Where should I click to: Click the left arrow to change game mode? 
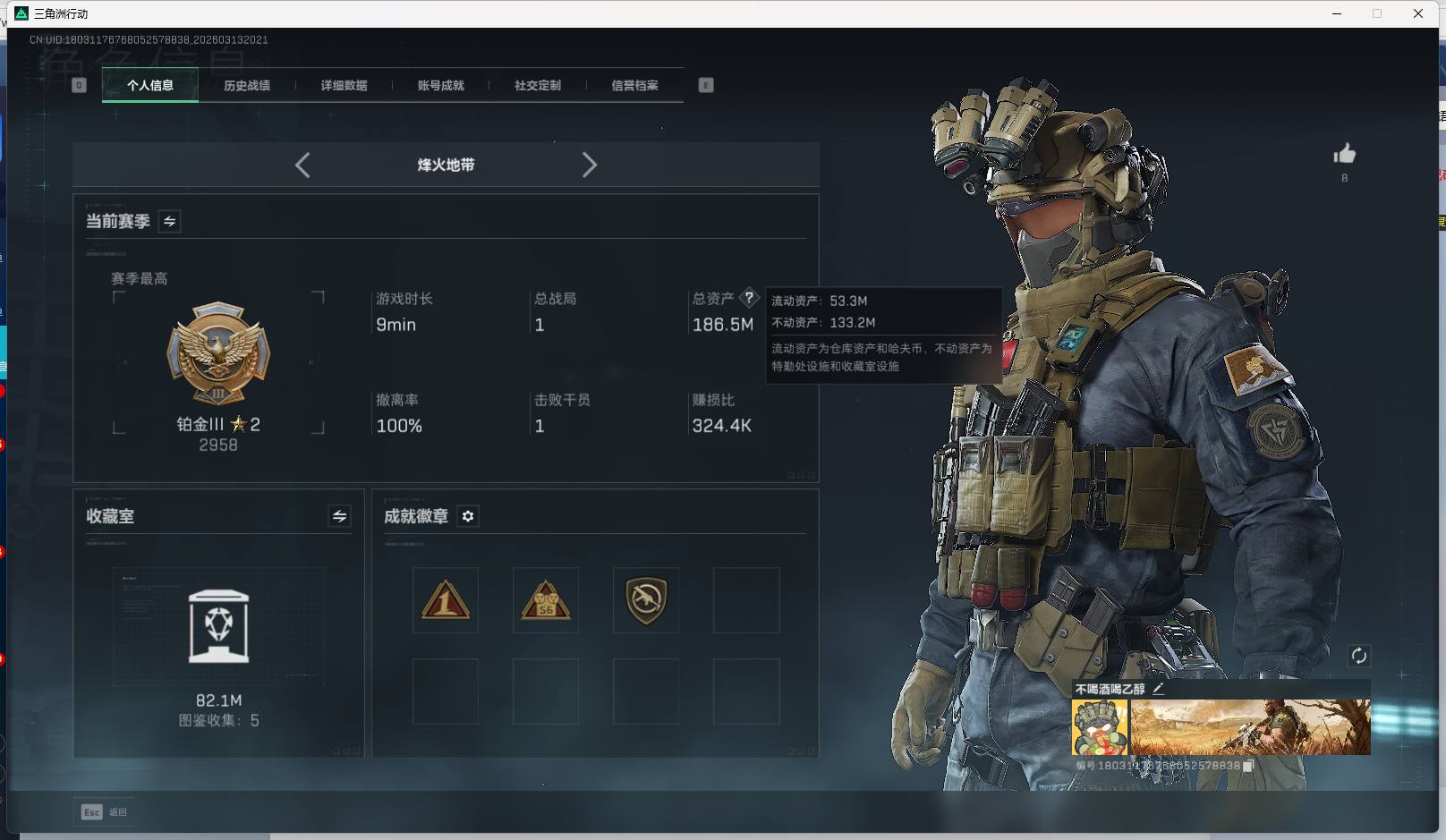302,165
